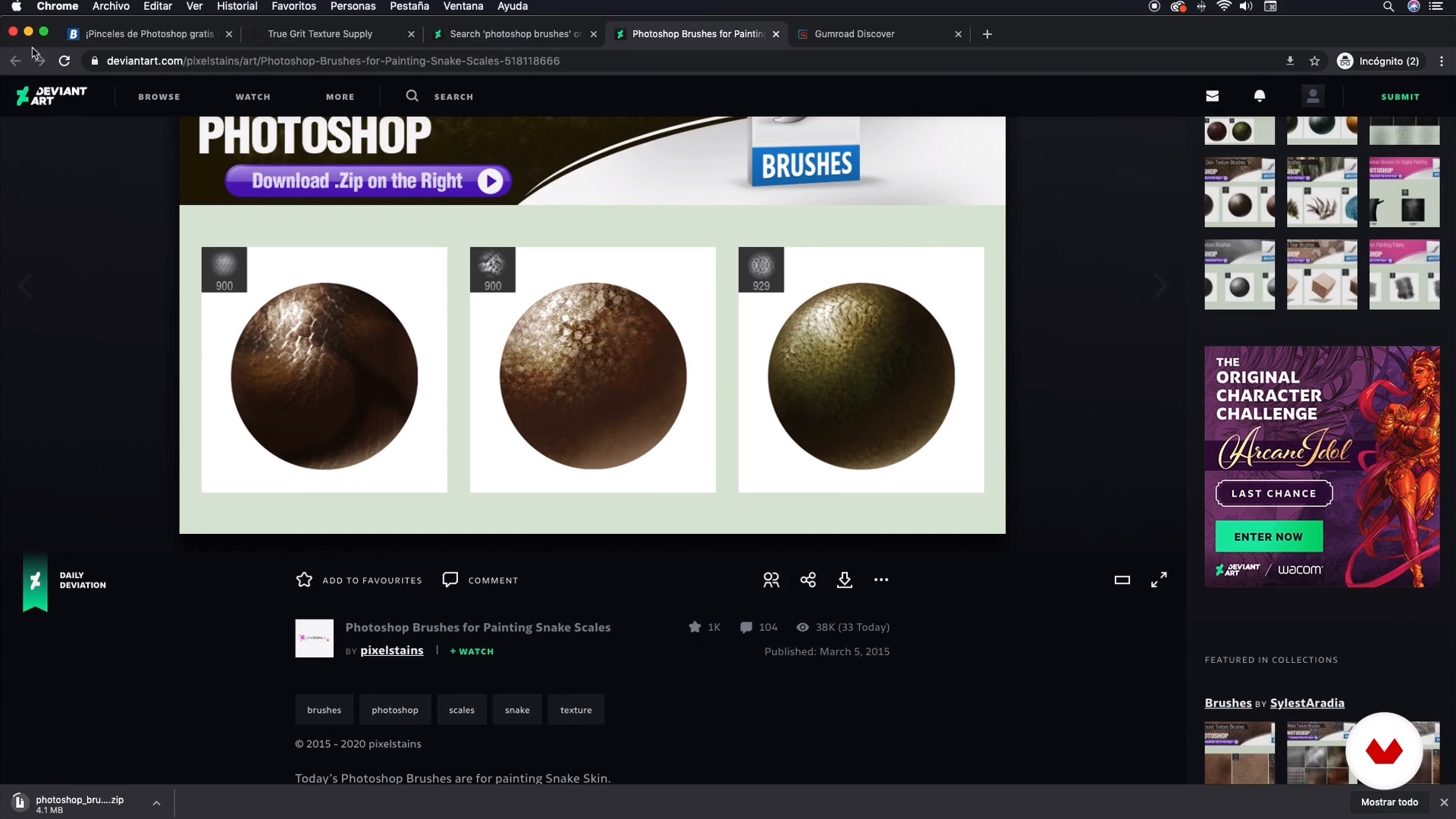Click the pixelstains avatar thumbnail
This screenshot has height=819, width=1456.
(314, 639)
